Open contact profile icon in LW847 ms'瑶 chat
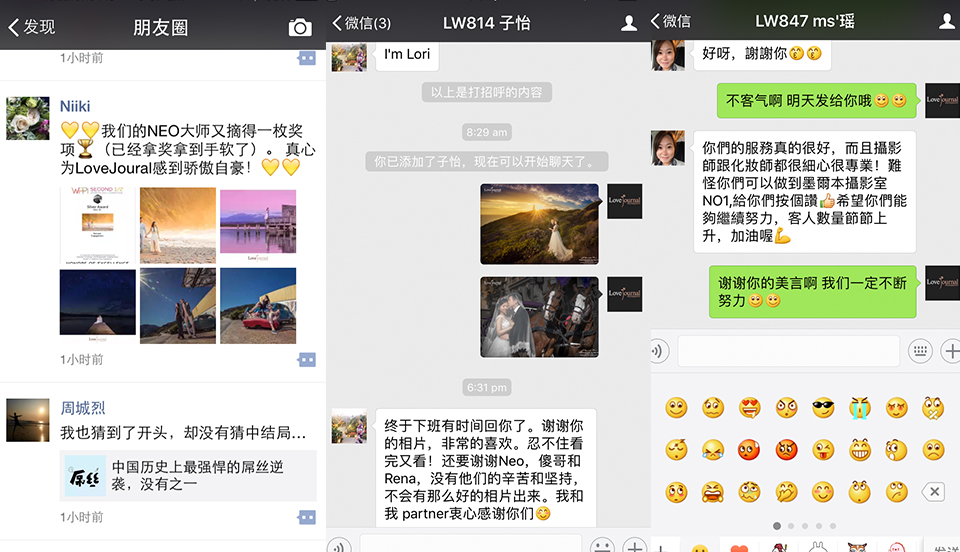960x552 pixels. [946, 21]
